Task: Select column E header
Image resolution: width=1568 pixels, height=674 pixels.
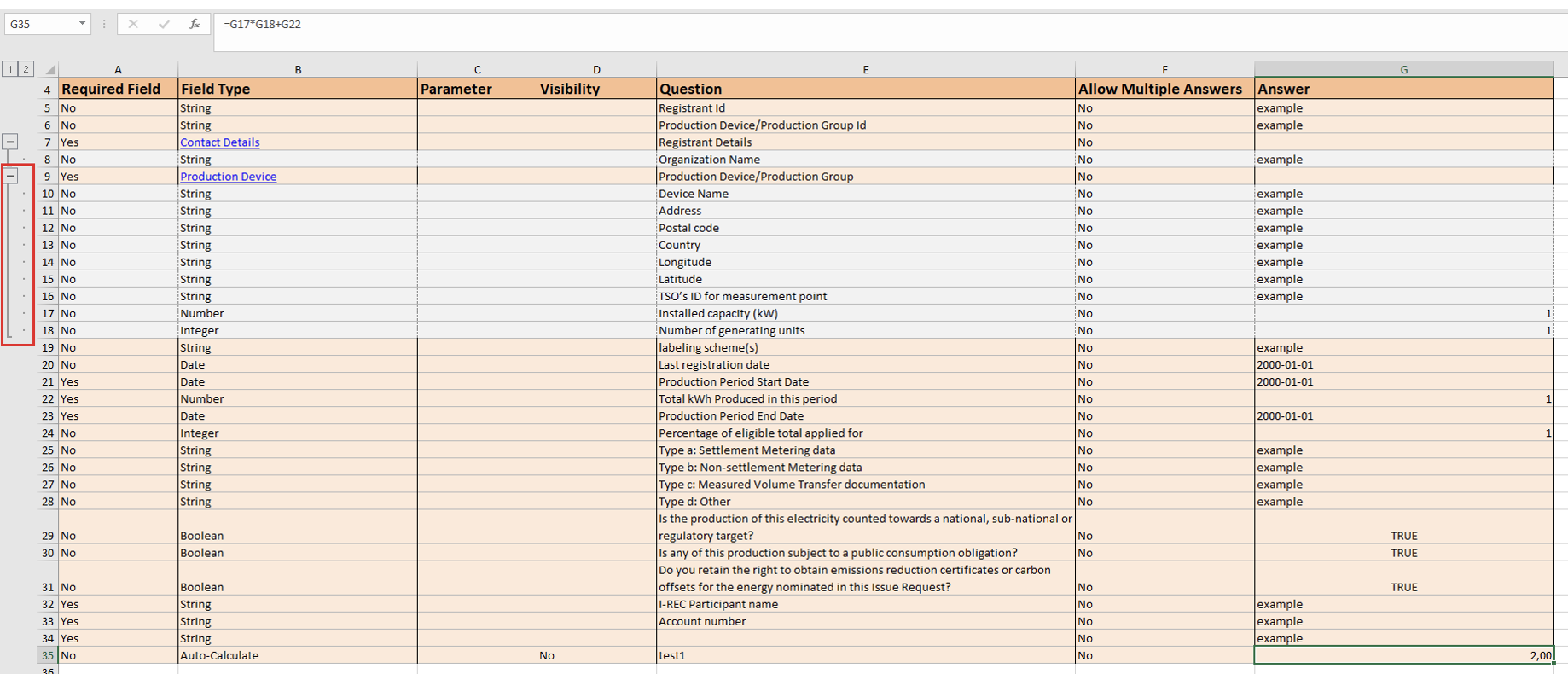Action: [865, 69]
